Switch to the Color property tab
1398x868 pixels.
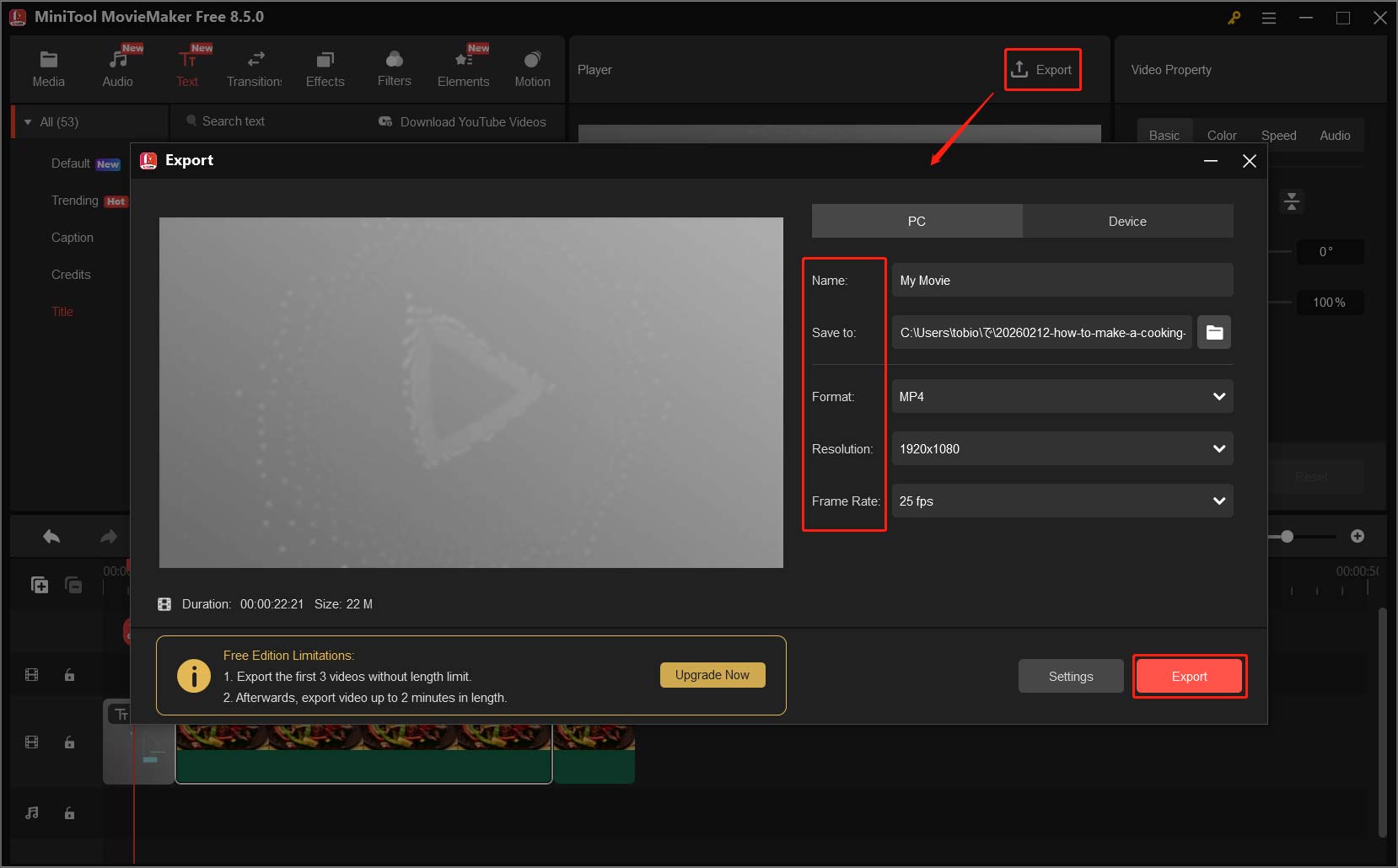coord(1221,135)
